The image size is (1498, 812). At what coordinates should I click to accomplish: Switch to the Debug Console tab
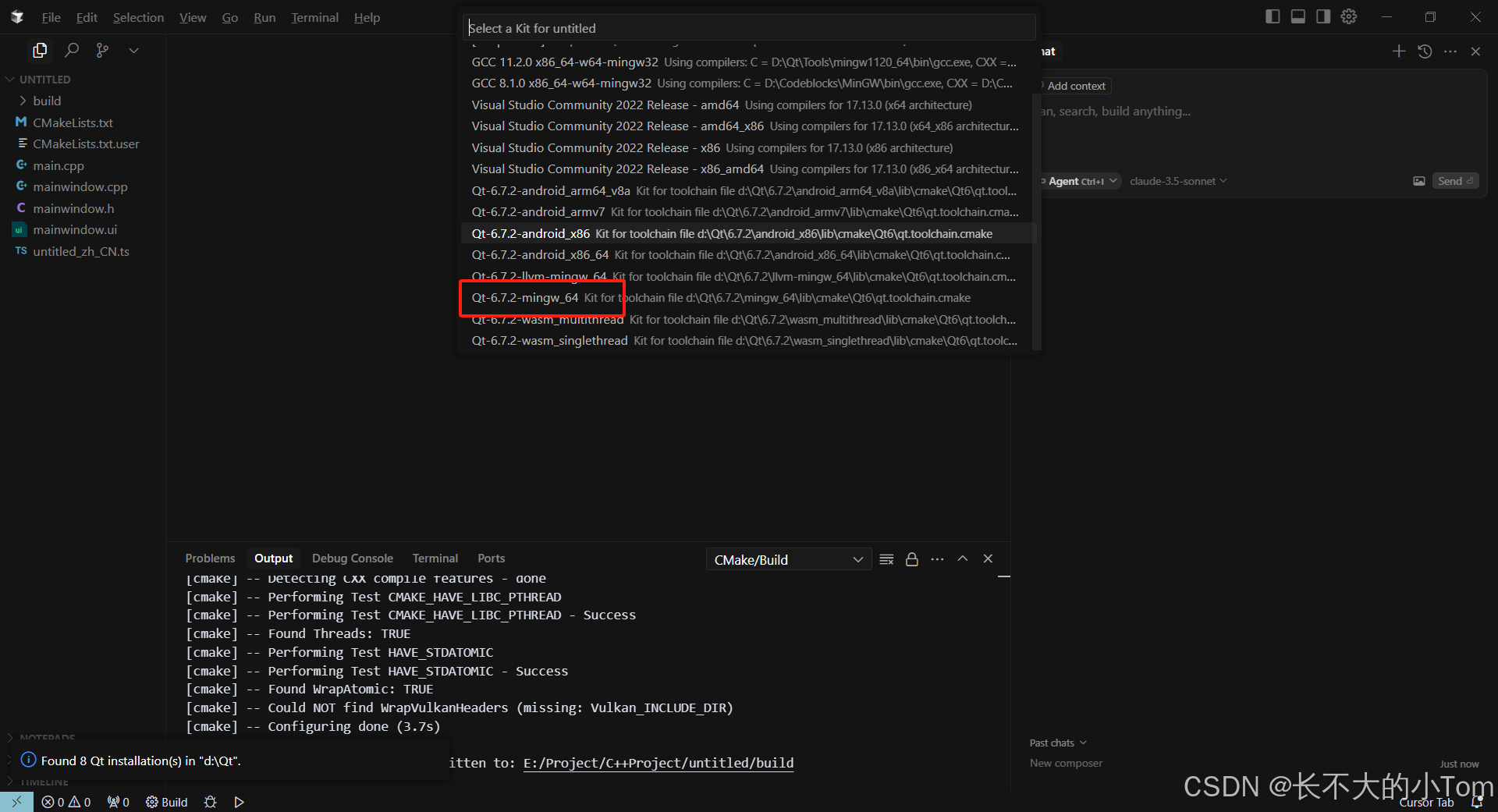(353, 558)
